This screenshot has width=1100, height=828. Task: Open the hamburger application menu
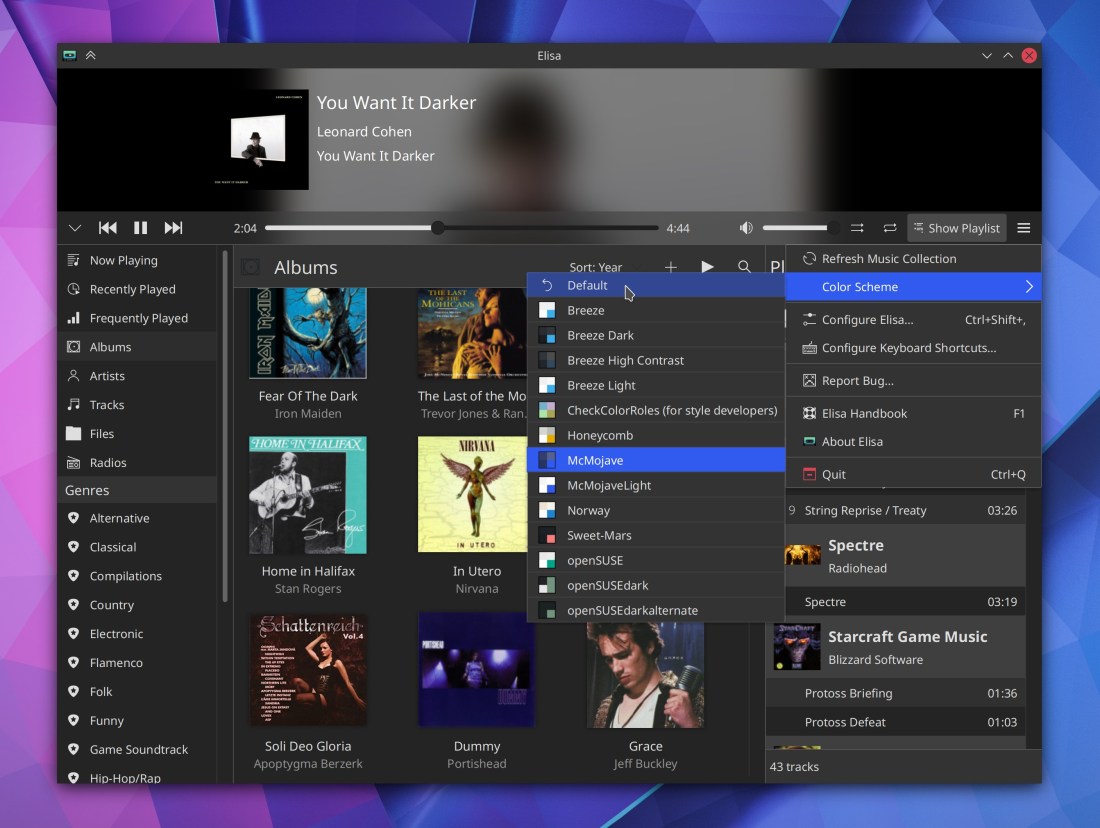1023,228
